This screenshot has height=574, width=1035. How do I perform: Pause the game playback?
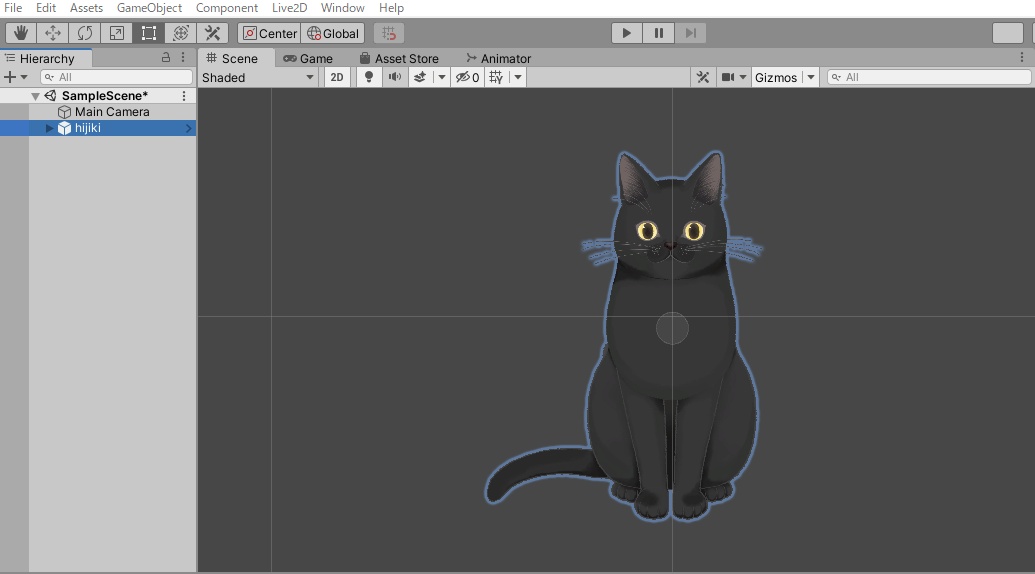coord(658,33)
